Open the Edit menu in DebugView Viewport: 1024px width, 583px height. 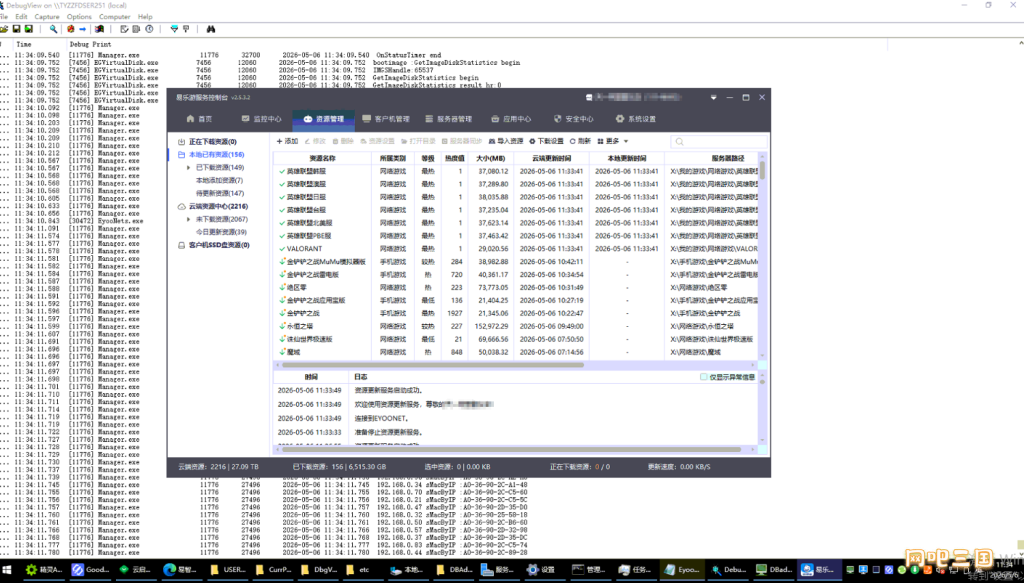click(x=22, y=16)
